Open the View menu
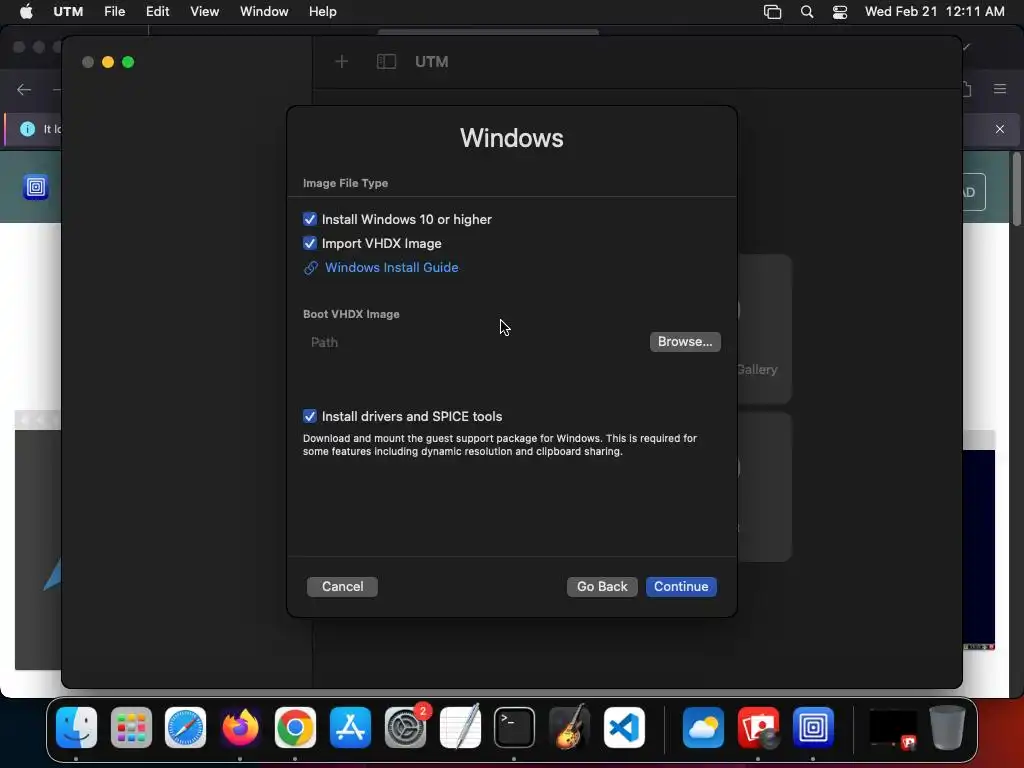The height and width of the screenshot is (768, 1024). click(x=204, y=12)
